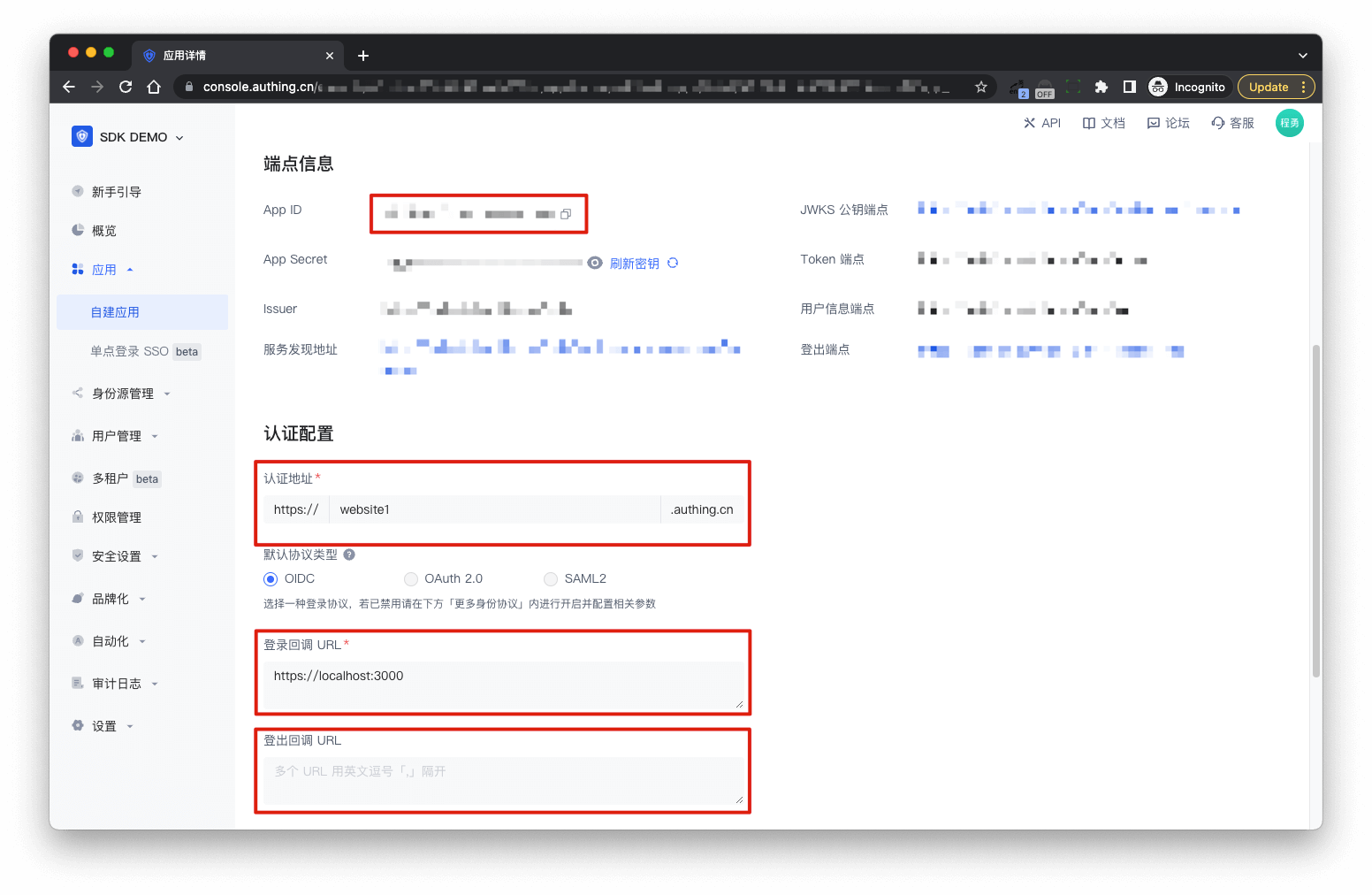Click the 刷新密钥 link

point(634,264)
